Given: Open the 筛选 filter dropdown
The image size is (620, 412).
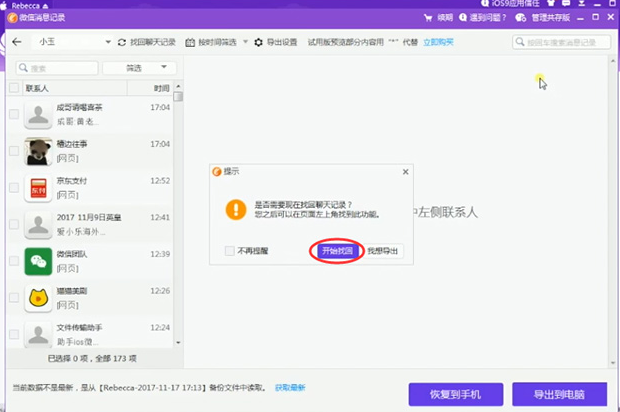Looking at the screenshot, I should click(139, 68).
